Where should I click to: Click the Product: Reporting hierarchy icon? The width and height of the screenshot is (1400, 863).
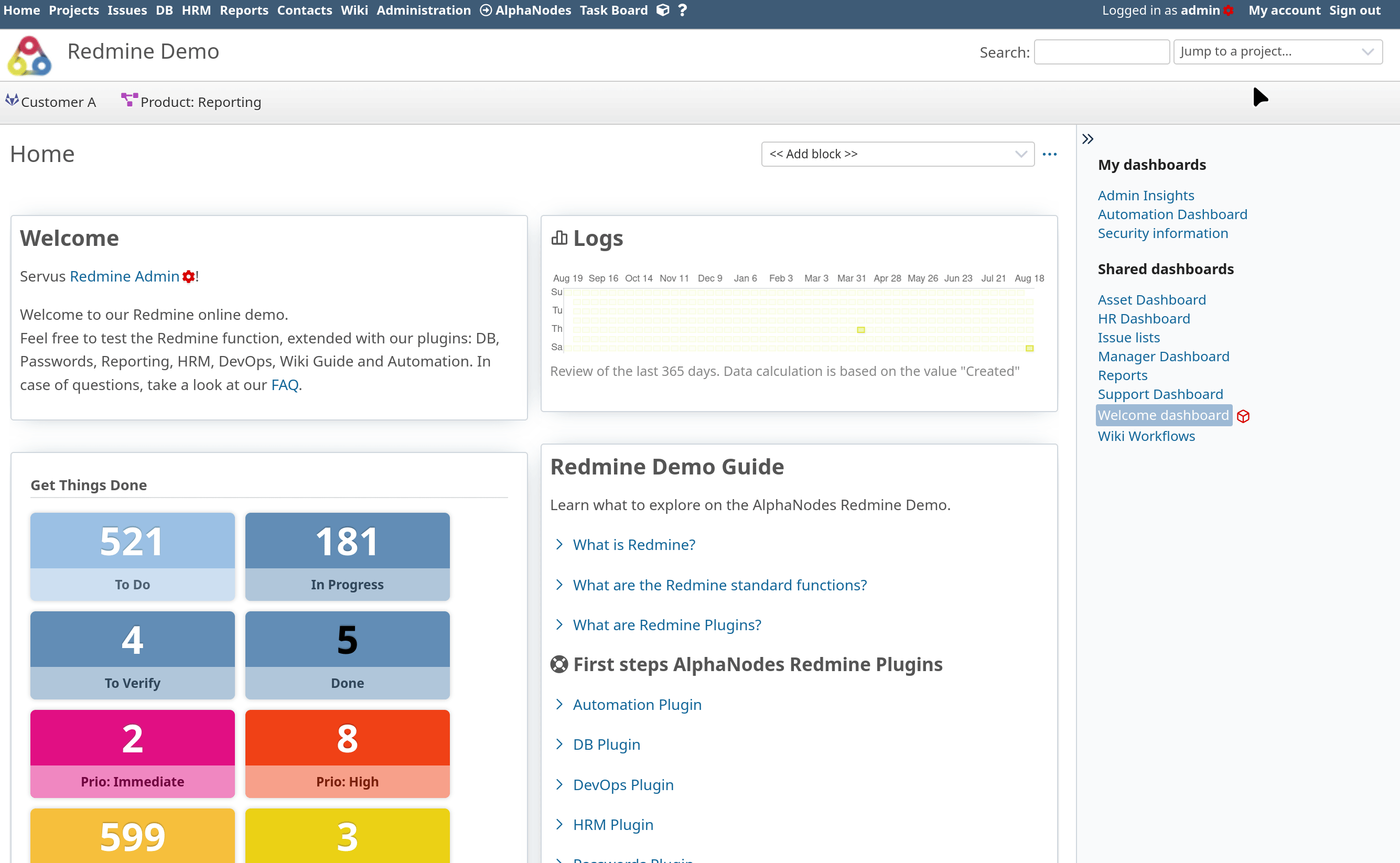coord(129,100)
